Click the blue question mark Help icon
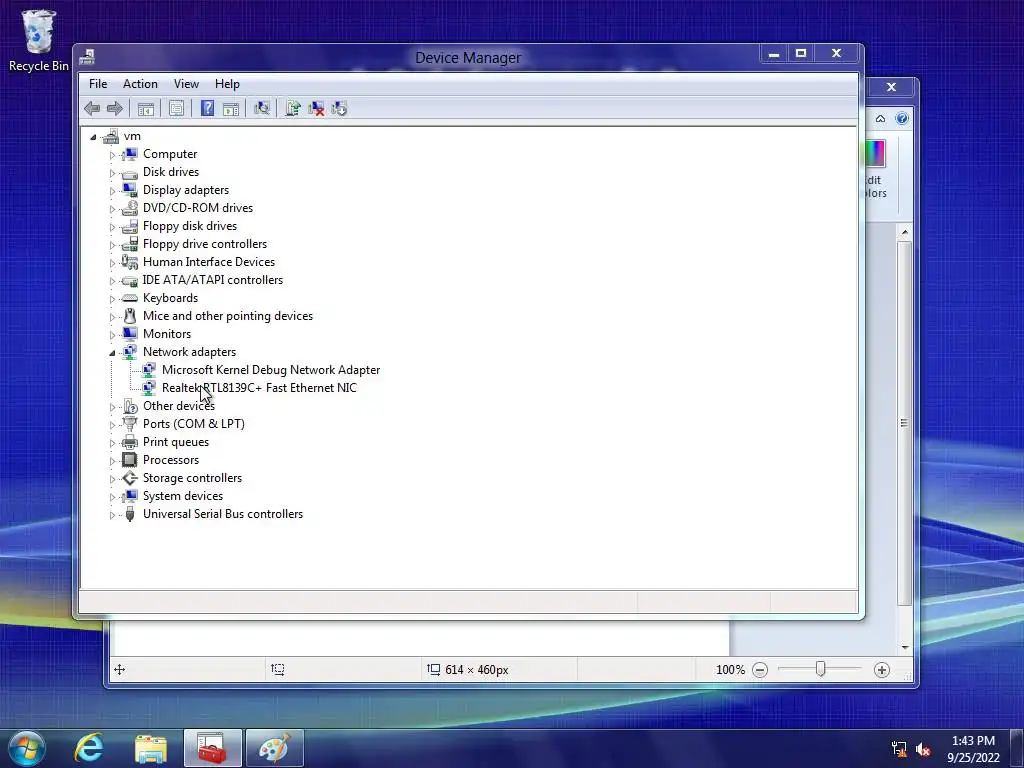 click(x=207, y=108)
